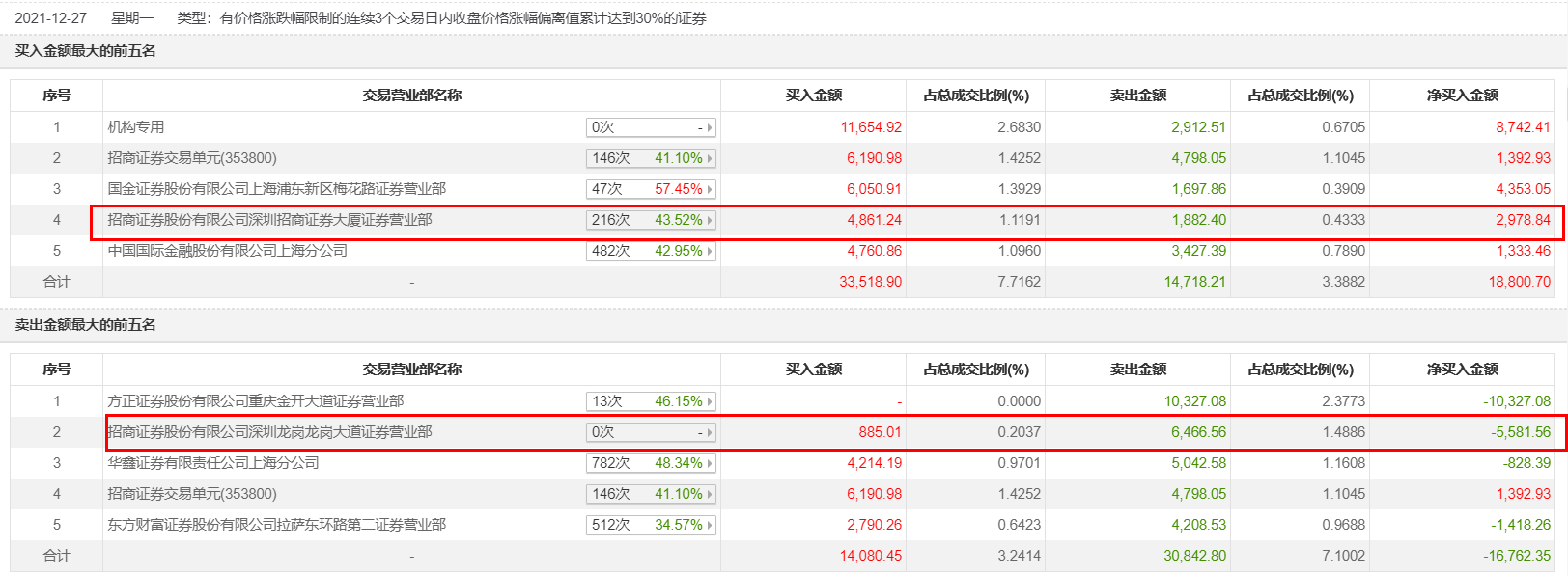Select total net buy 18,800.70
The height and width of the screenshot is (576, 1568).
pyautogui.click(x=1520, y=282)
